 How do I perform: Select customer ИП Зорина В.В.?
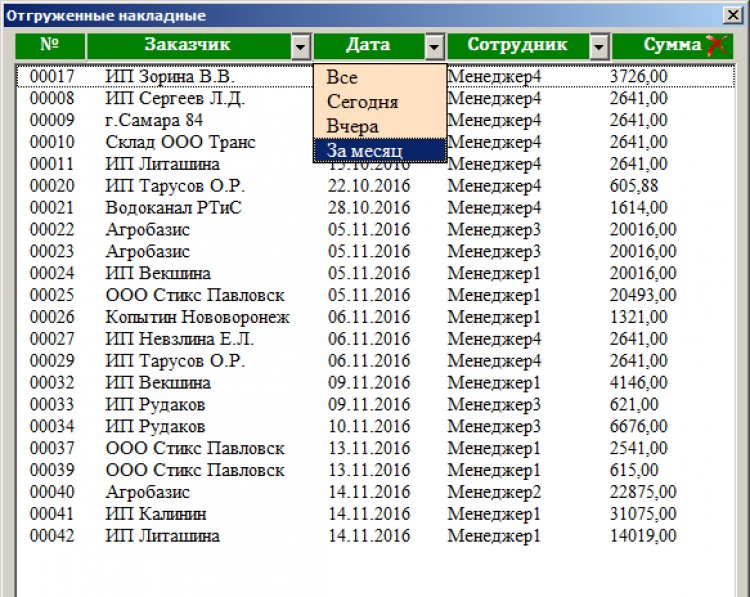(170, 76)
